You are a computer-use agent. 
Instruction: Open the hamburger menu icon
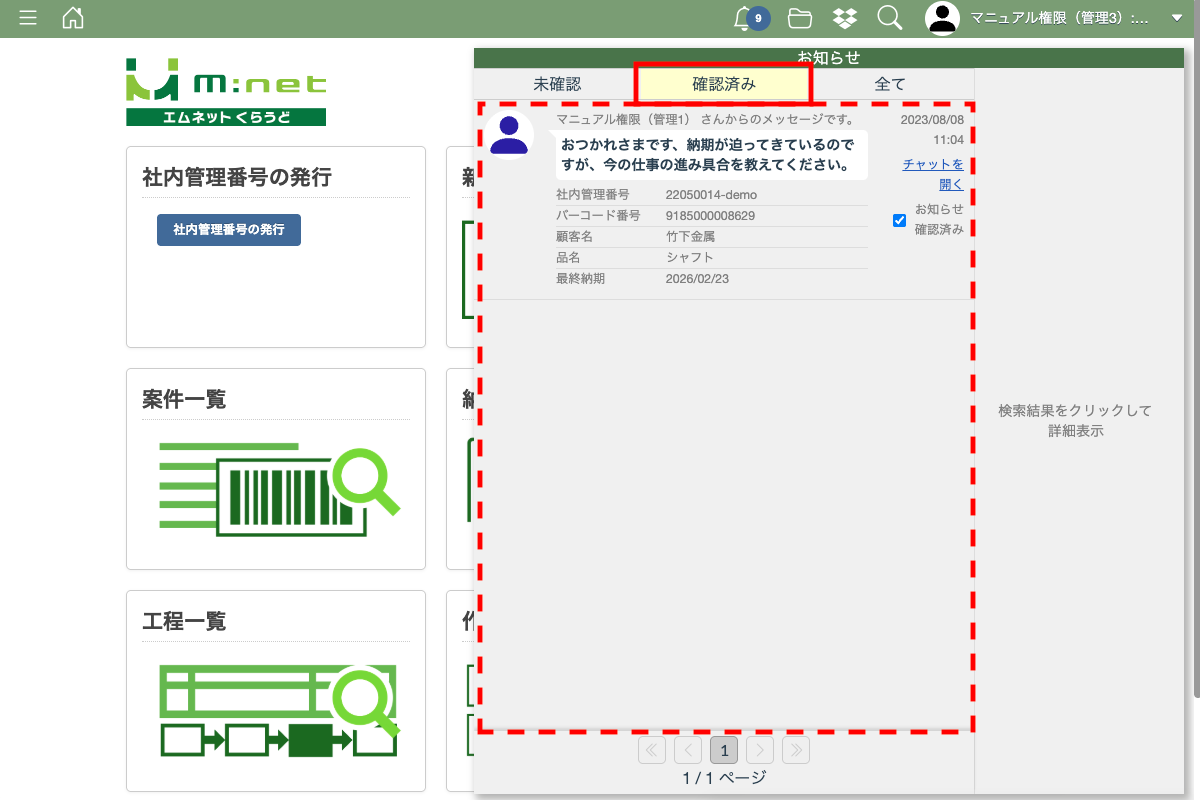tap(28, 18)
